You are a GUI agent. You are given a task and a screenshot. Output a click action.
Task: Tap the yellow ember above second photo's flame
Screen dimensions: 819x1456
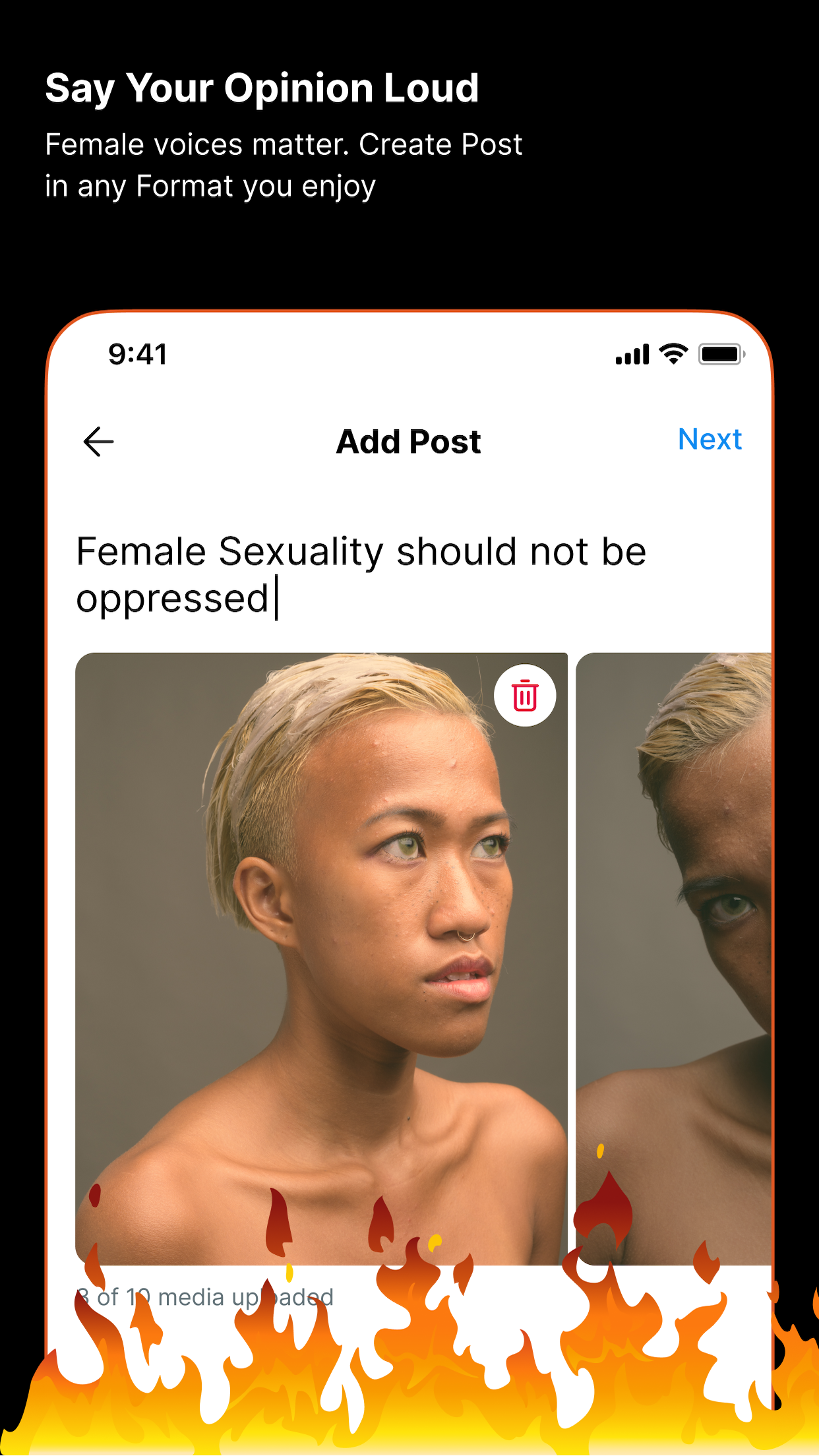(600, 1151)
